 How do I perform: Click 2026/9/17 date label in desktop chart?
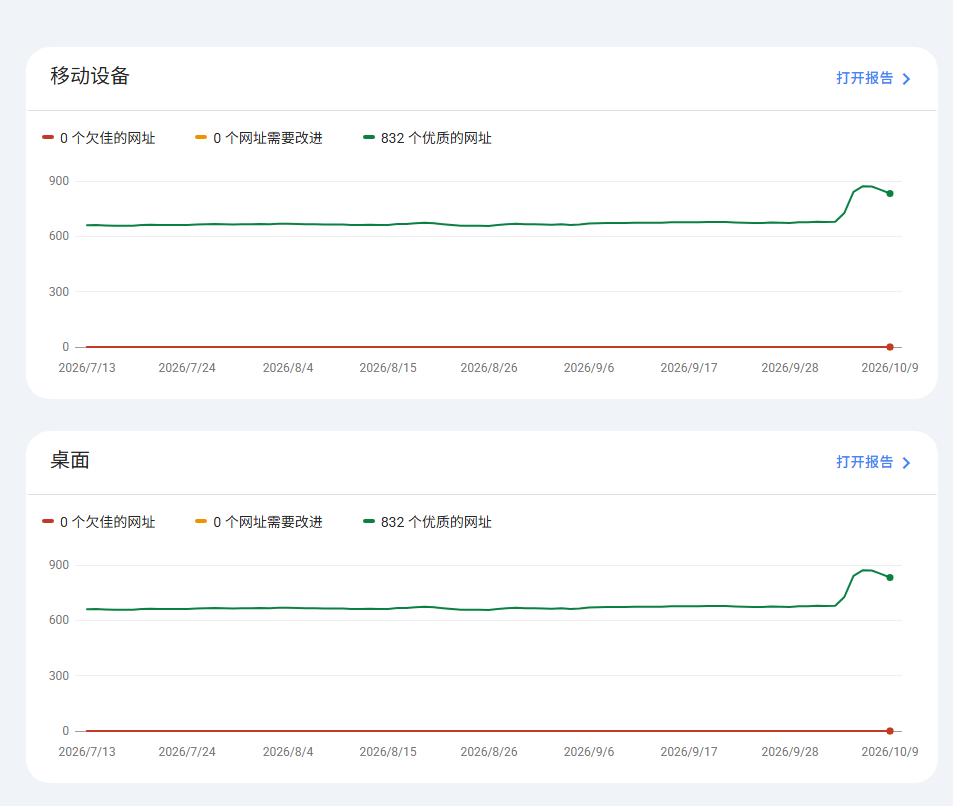[x=689, y=752]
